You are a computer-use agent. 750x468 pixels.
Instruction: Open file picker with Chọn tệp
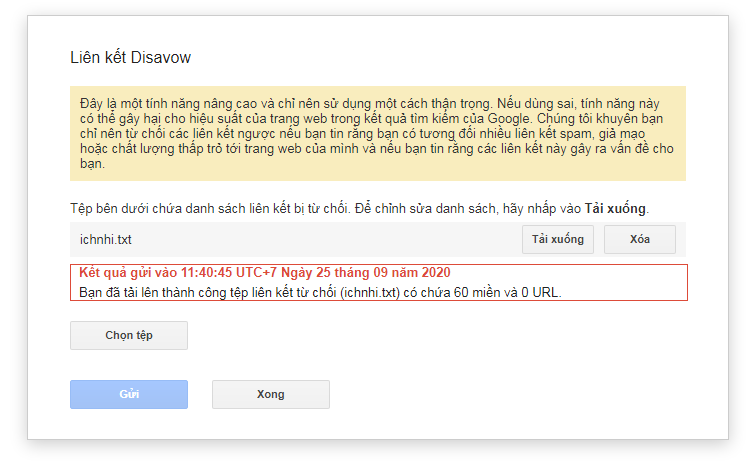128,336
